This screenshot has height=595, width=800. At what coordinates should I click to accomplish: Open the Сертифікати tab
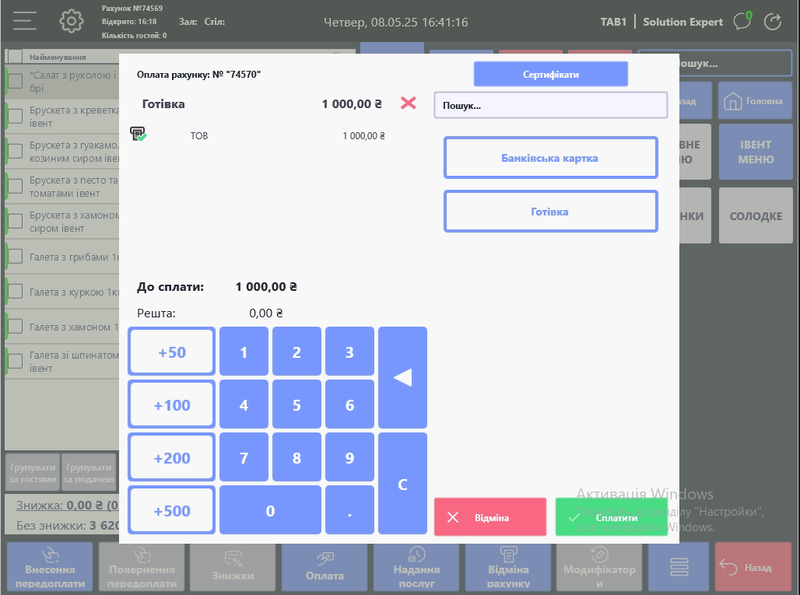[550, 74]
